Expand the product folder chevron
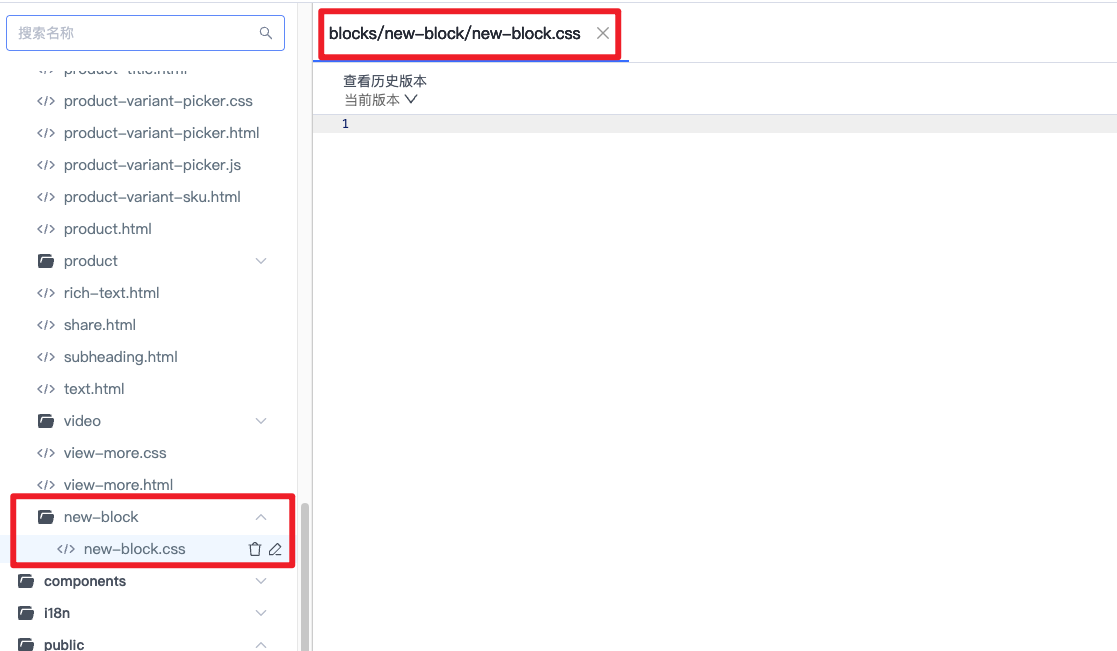 261,261
